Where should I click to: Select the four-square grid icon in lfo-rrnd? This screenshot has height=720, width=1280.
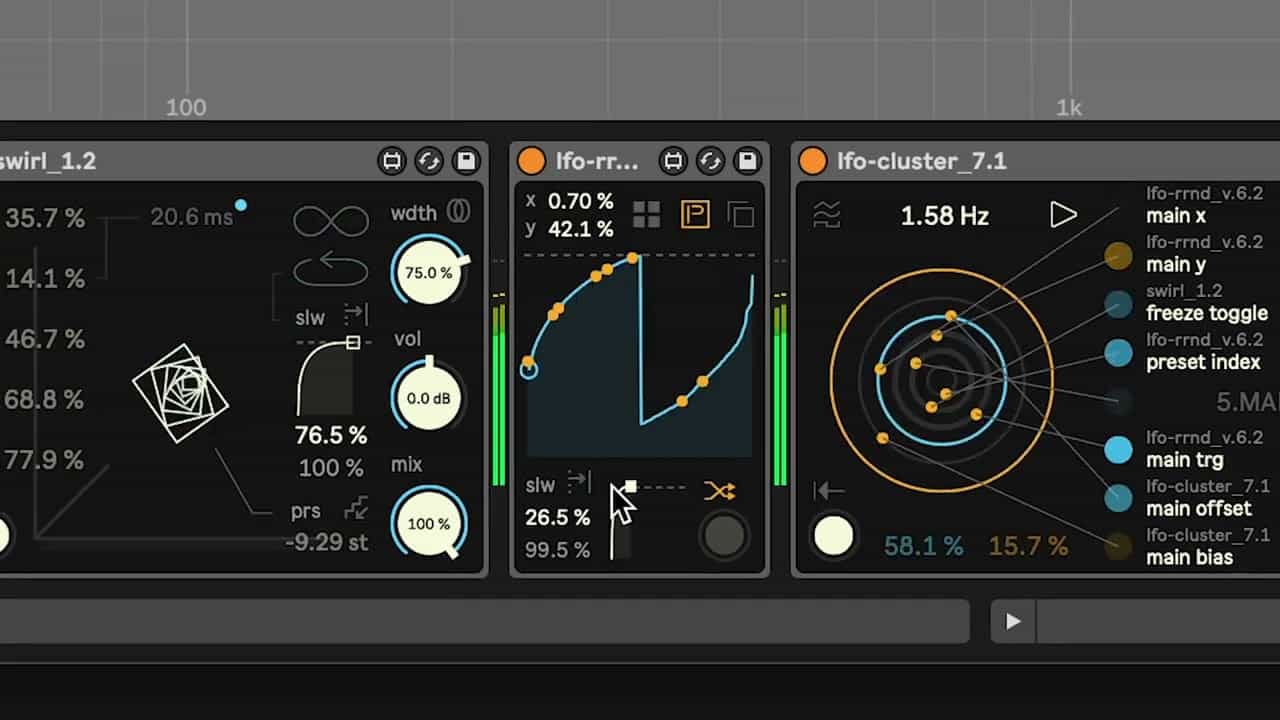click(x=646, y=215)
